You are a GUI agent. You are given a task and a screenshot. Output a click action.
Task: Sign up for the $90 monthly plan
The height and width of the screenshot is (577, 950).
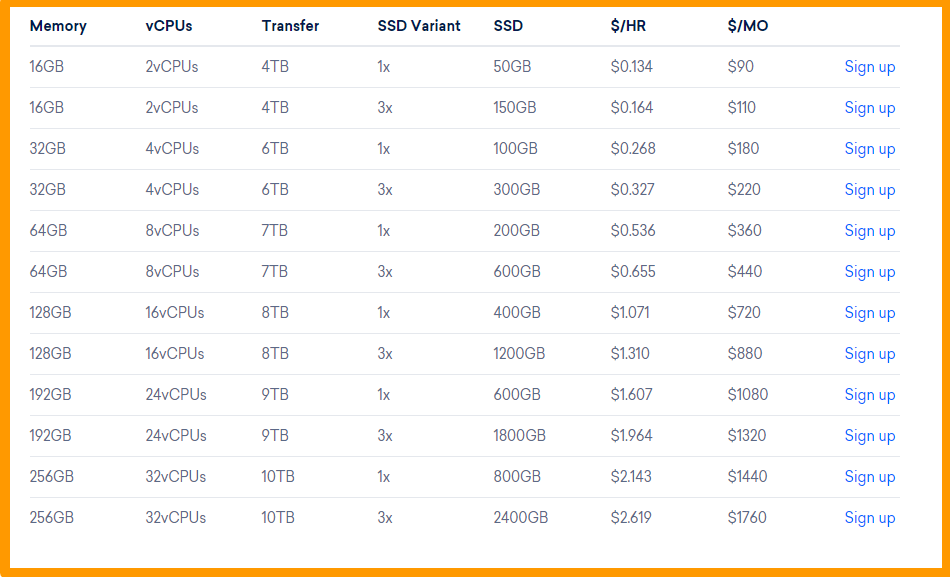869,67
